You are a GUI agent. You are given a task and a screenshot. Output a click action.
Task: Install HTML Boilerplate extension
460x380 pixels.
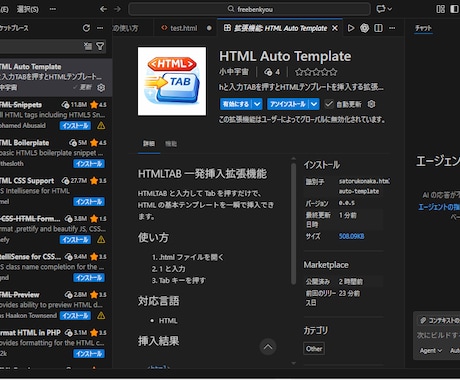coord(89,164)
